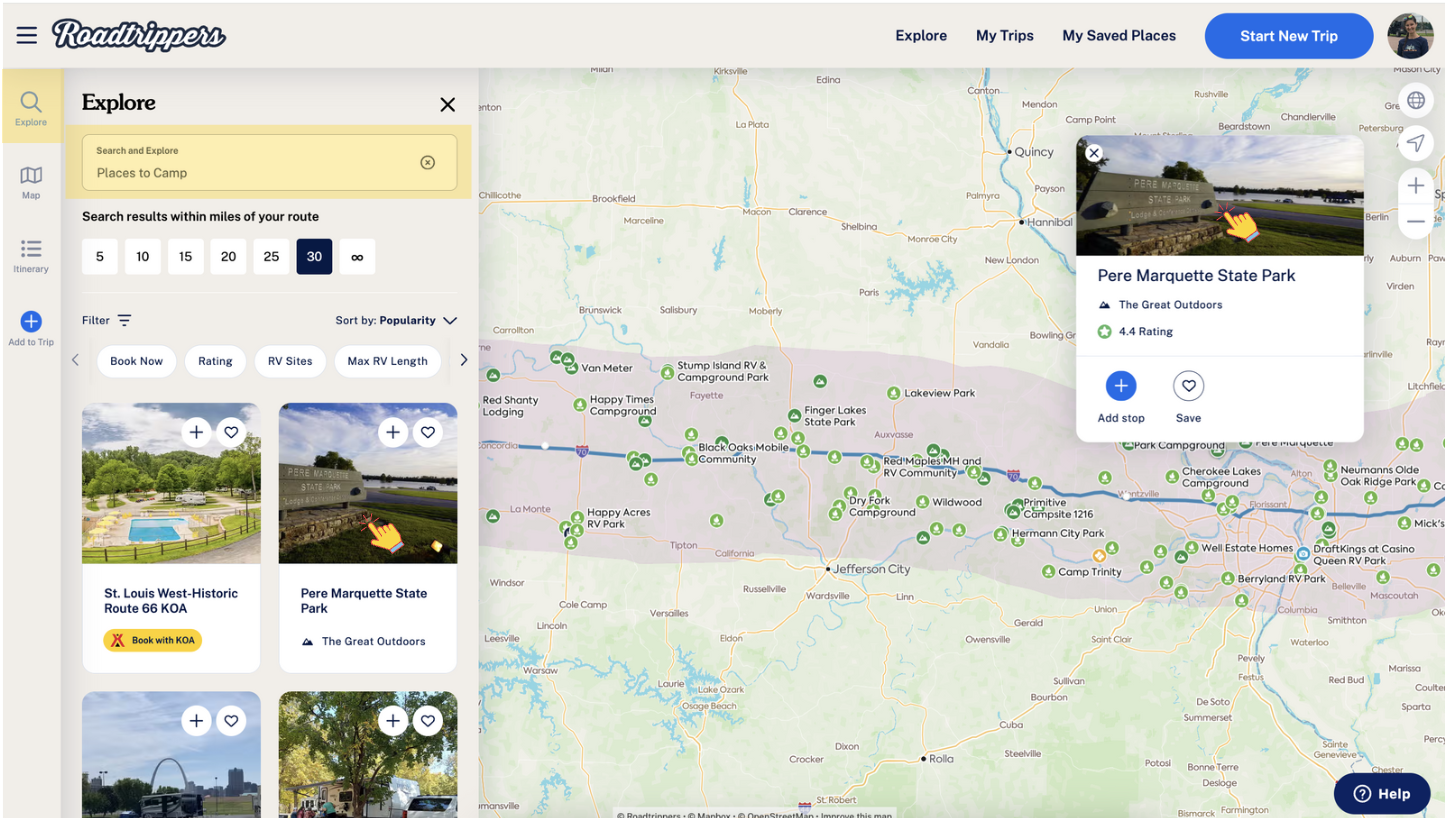Add the Gateway Arch photo card to trip

(x=197, y=721)
